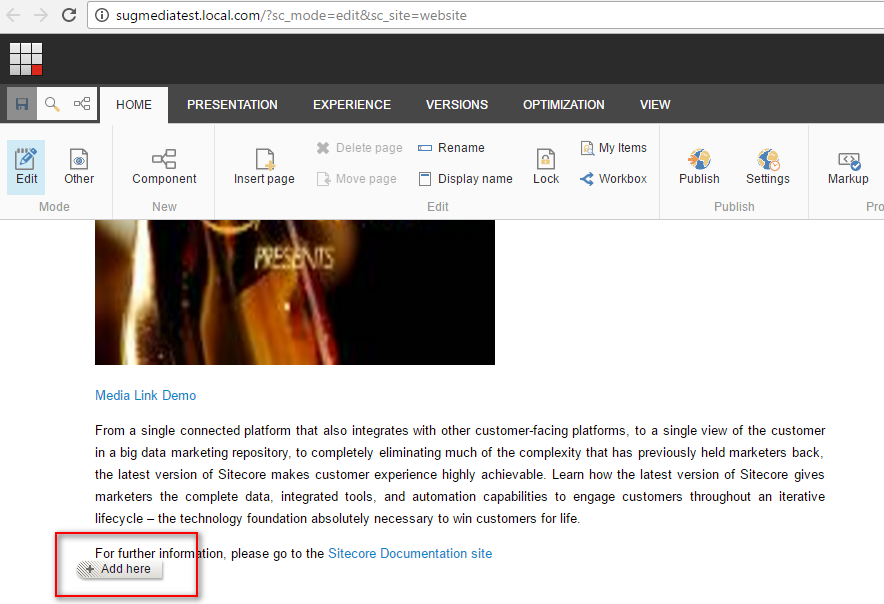The width and height of the screenshot is (884, 604).
Task: Change the Display name
Action: click(465, 179)
